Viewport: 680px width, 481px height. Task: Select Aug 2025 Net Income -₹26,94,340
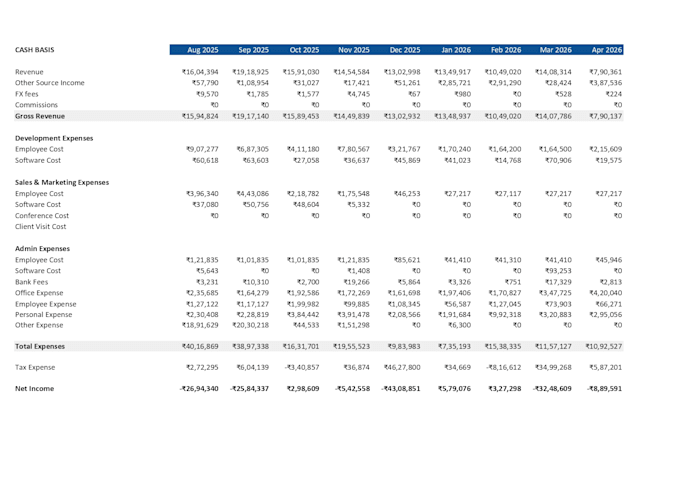click(x=199, y=389)
